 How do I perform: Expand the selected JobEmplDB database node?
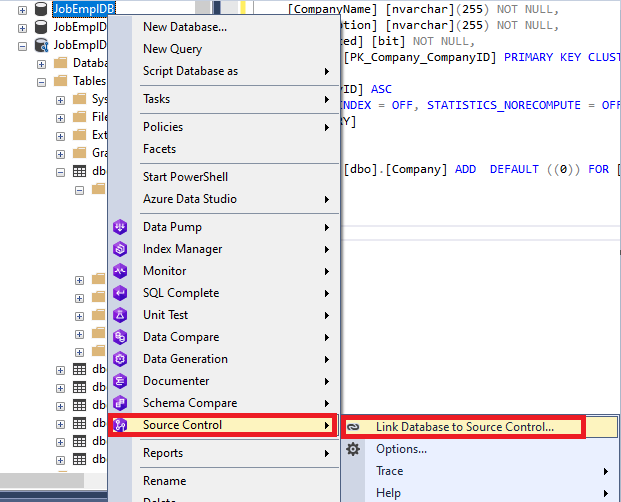tap(23, 10)
